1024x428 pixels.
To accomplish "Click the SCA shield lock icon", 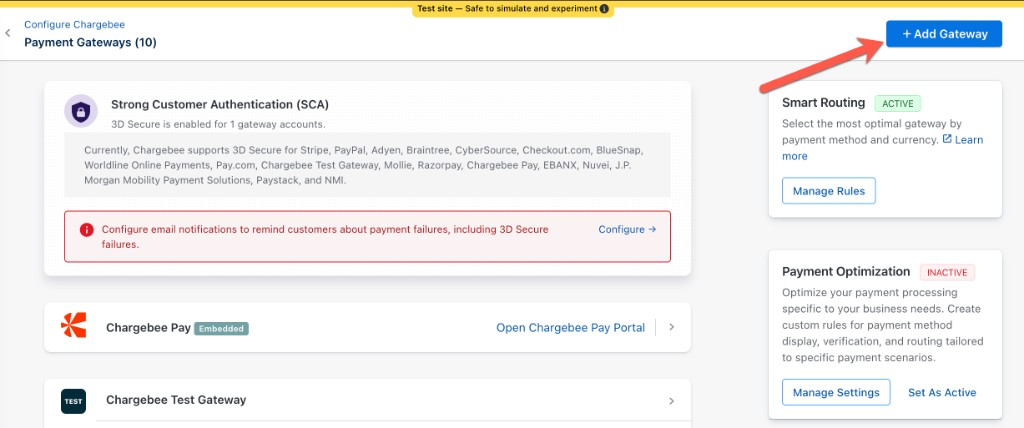I will [81, 111].
